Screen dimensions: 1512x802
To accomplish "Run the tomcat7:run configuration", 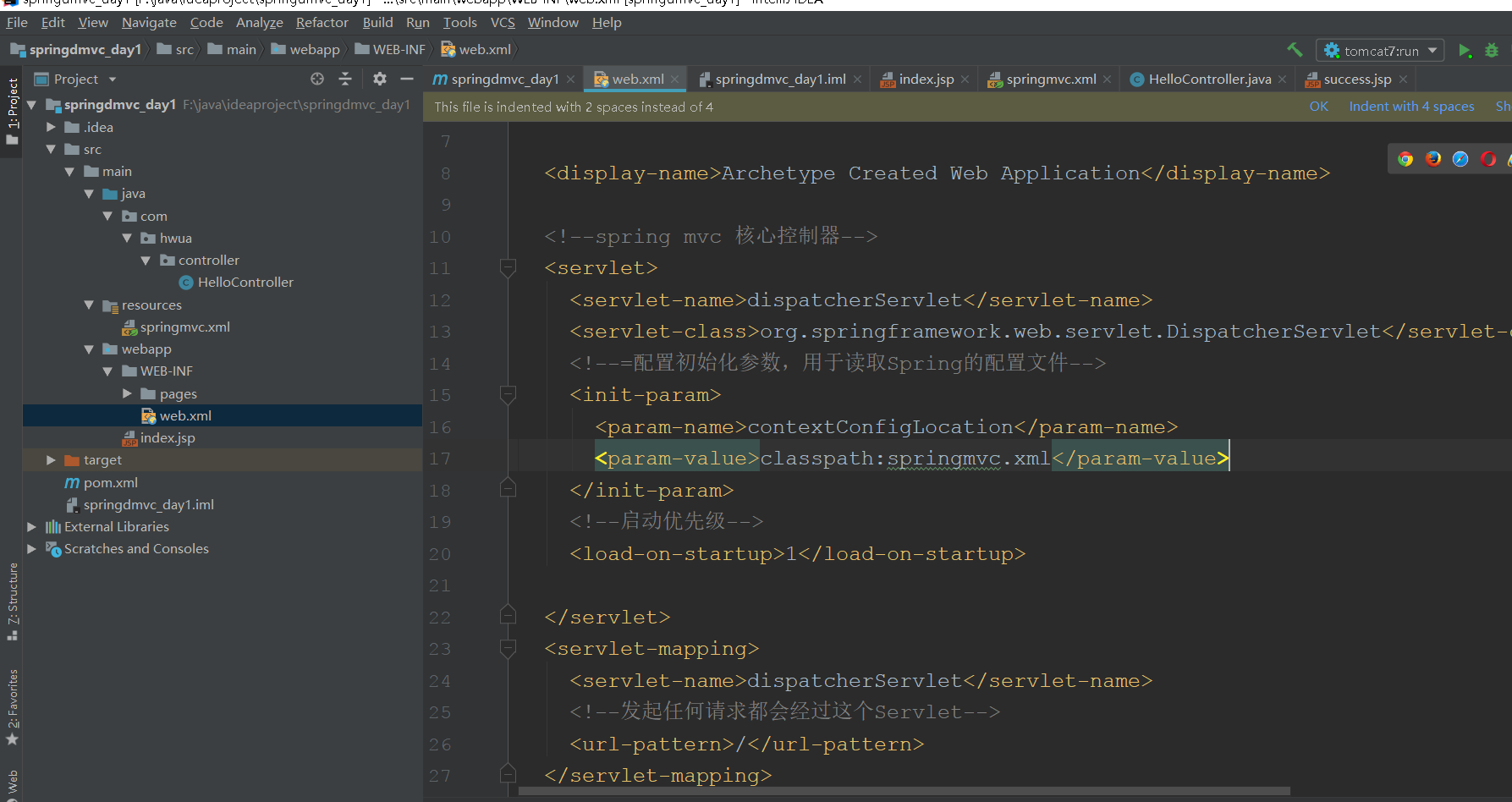I will [x=1465, y=51].
